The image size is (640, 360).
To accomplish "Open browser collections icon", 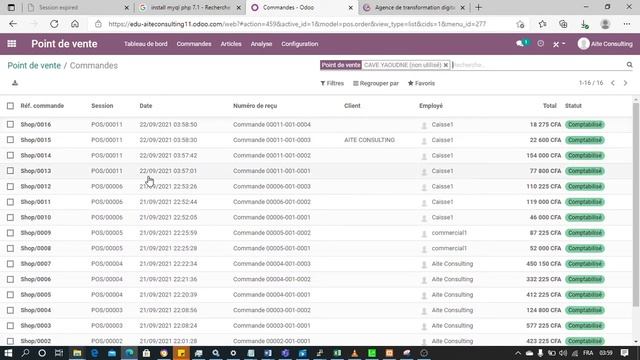I will click(x=563, y=24).
